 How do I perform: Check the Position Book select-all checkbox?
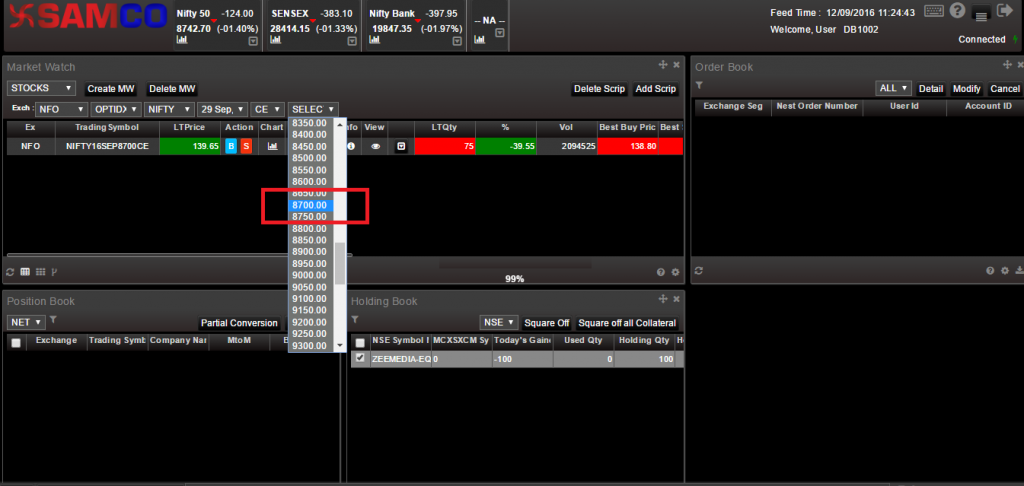[x=15, y=342]
